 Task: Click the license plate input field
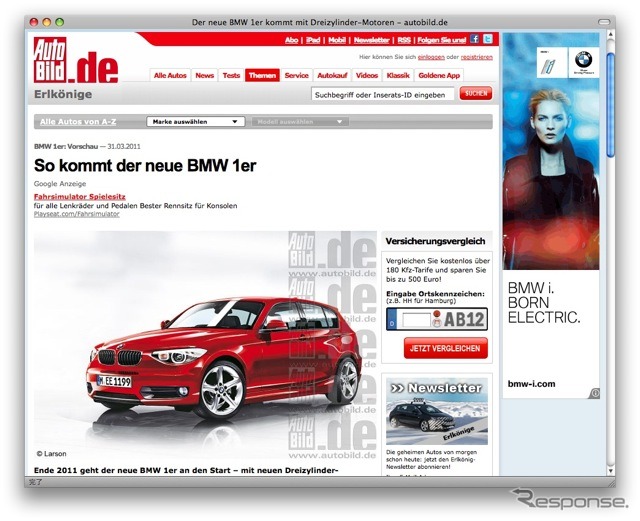[416, 319]
